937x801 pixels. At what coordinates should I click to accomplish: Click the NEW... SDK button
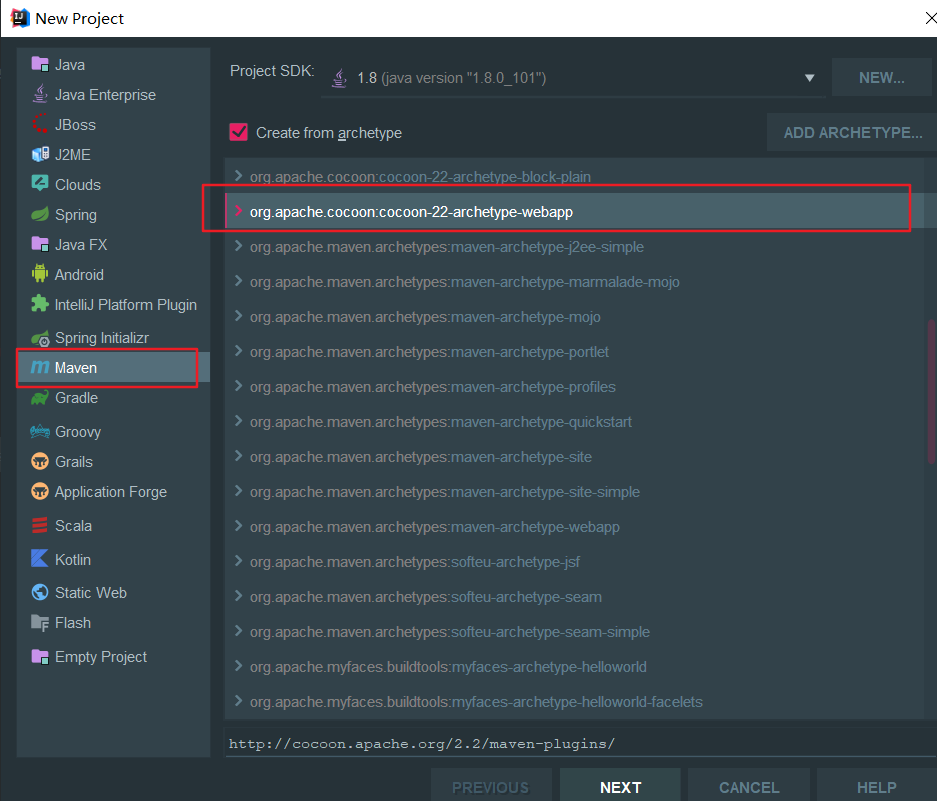[881, 78]
